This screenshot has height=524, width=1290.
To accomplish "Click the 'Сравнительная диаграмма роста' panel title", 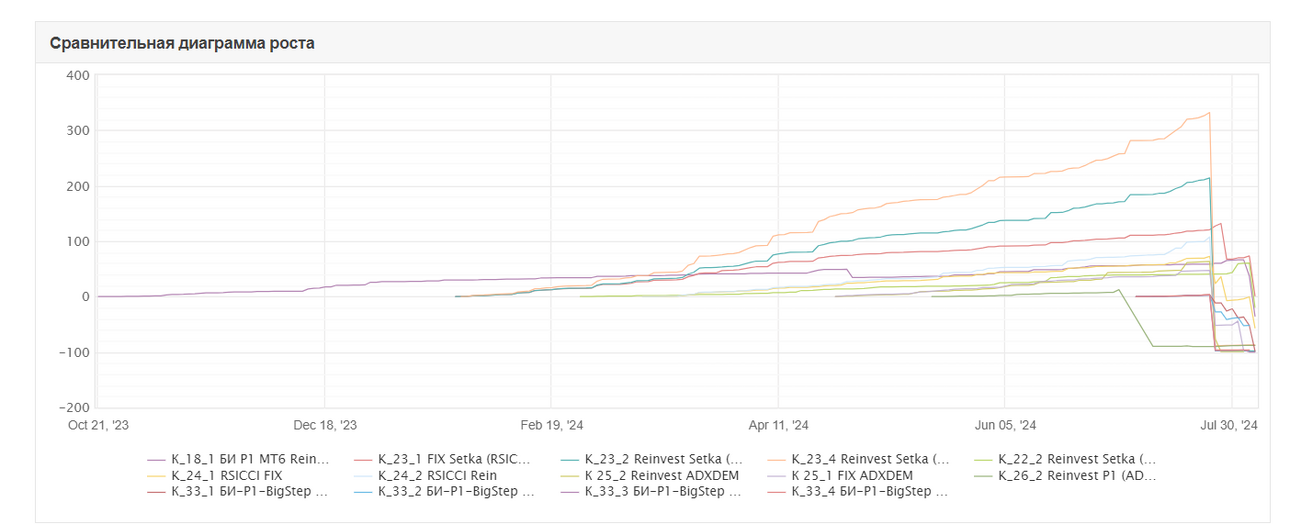I will [x=182, y=43].
